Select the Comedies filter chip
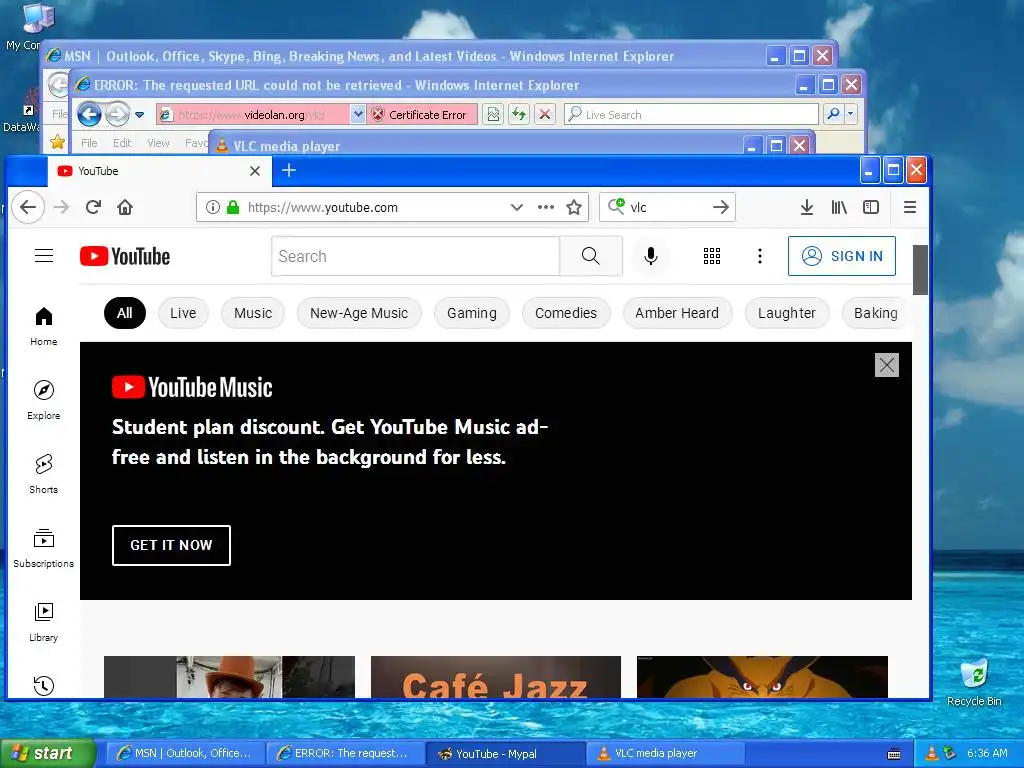This screenshot has width=1024, height=768. pos(566,313)
